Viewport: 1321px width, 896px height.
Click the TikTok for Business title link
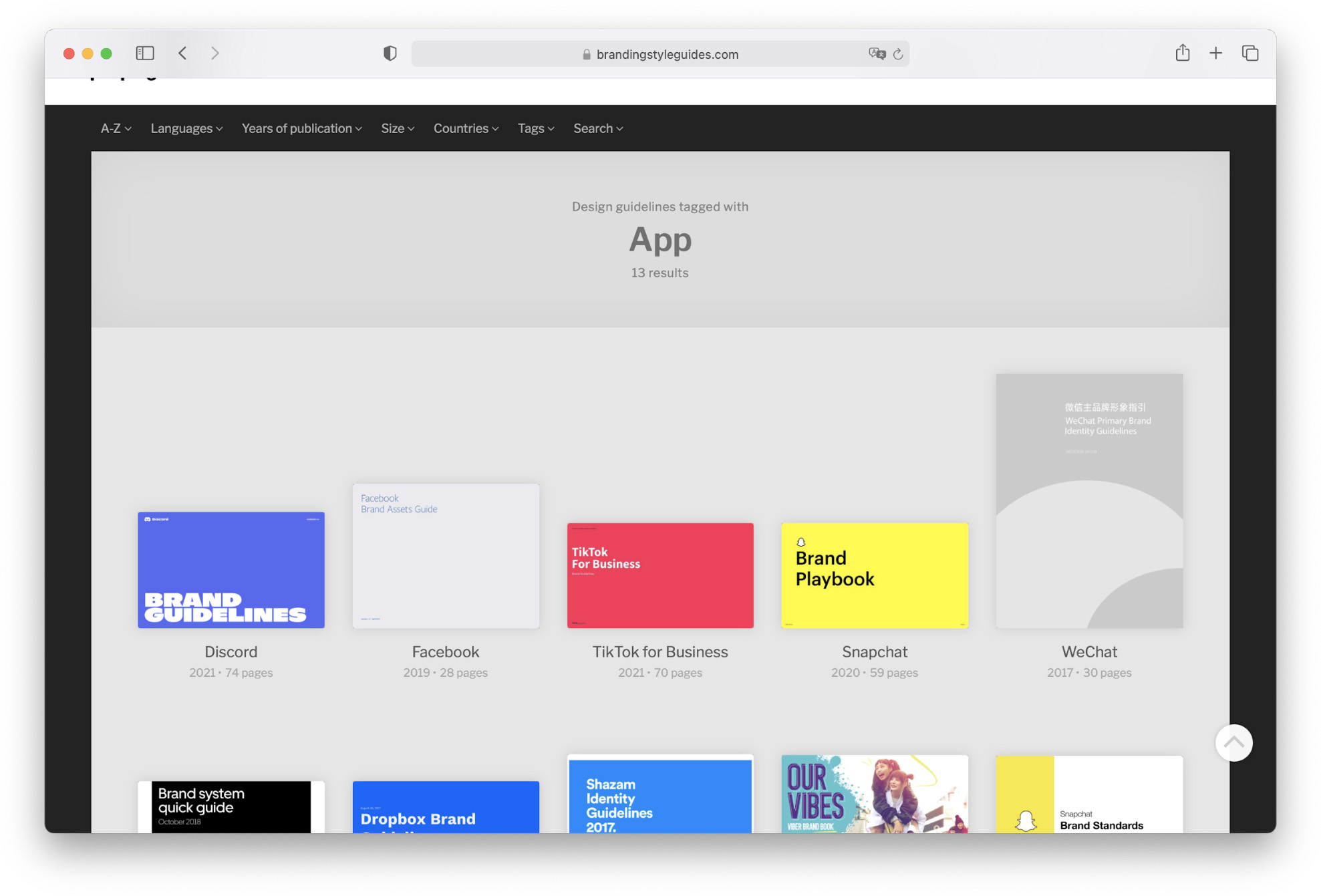660,651
